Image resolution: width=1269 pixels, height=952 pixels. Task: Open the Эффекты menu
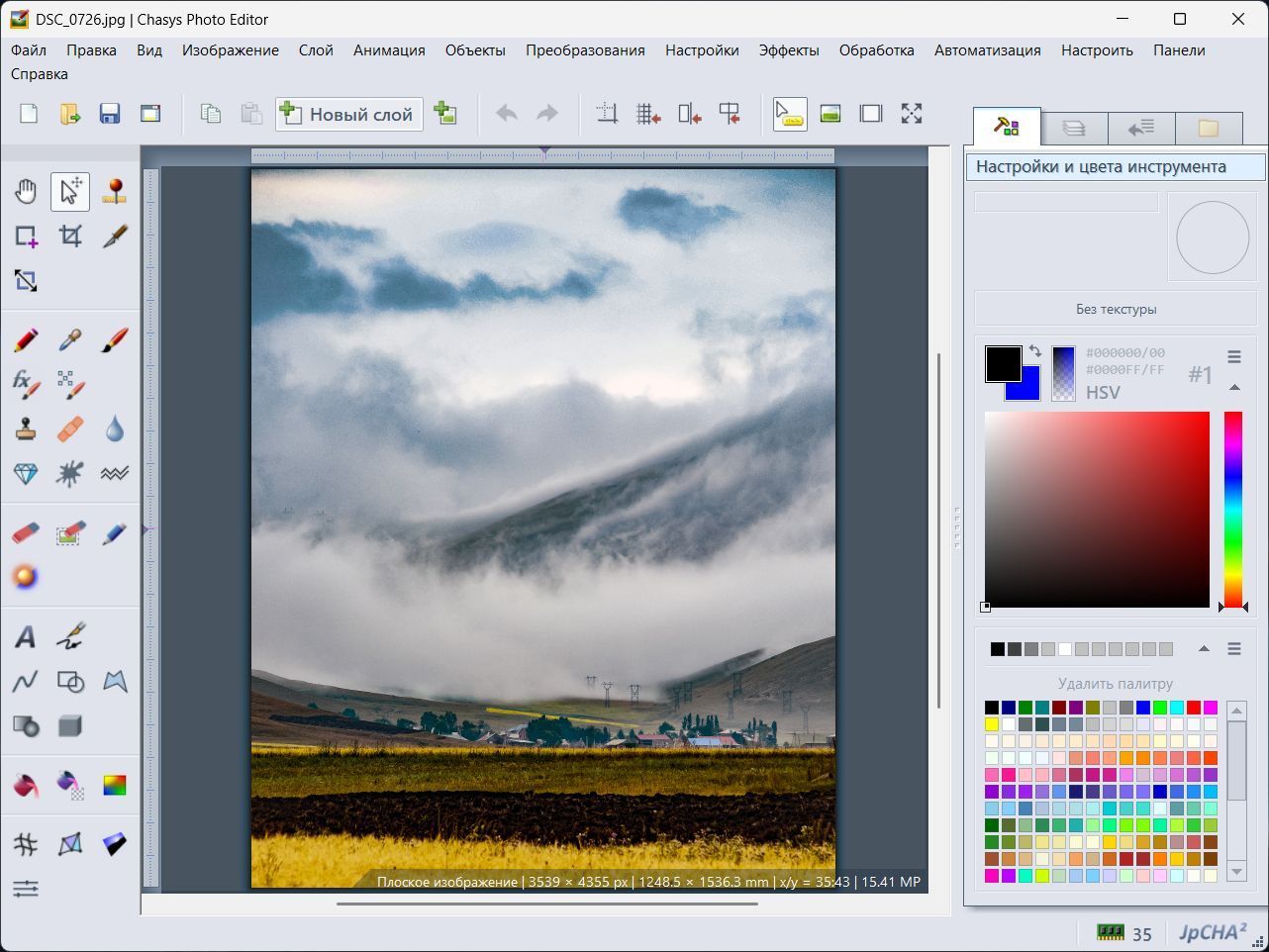(789, 49)
